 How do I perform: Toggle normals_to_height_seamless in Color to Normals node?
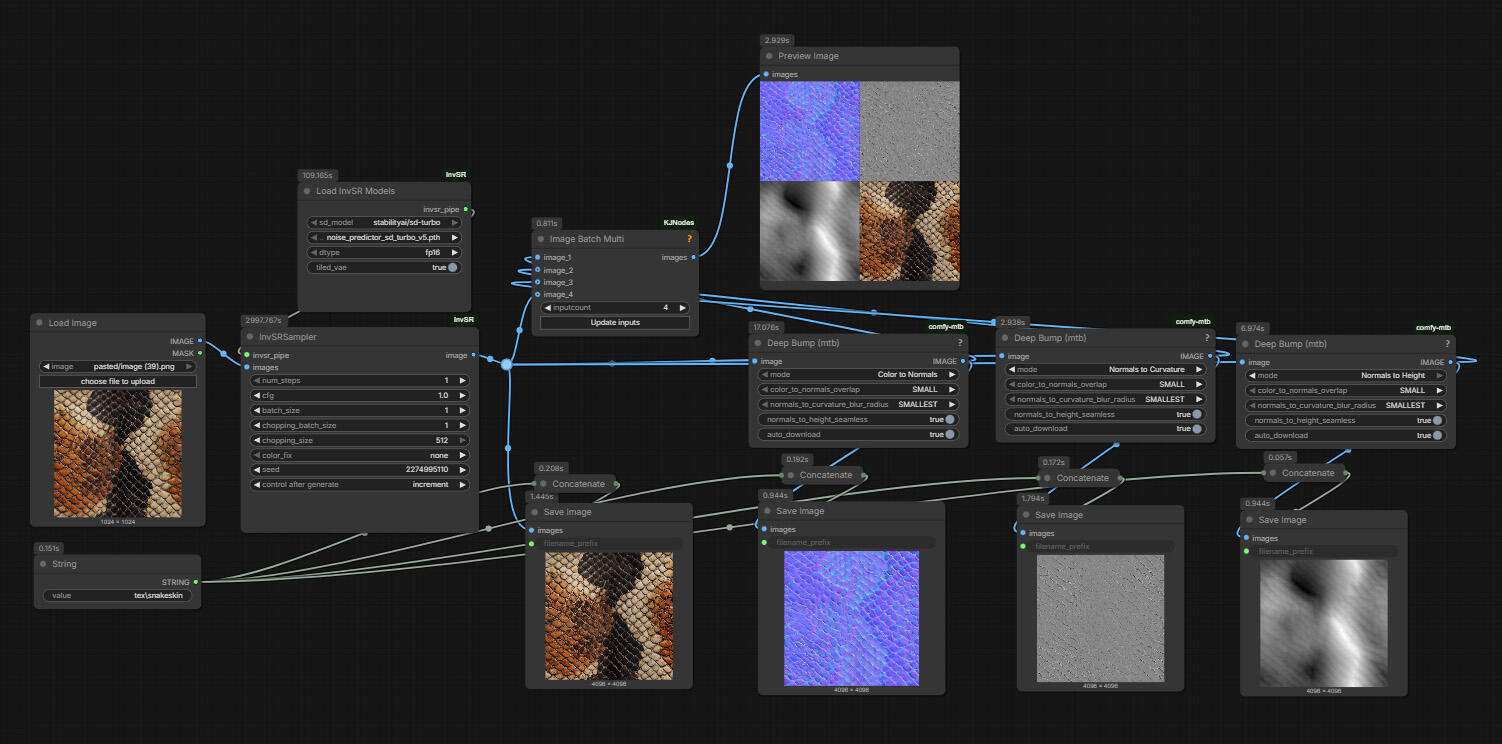(x=949, y=420)
